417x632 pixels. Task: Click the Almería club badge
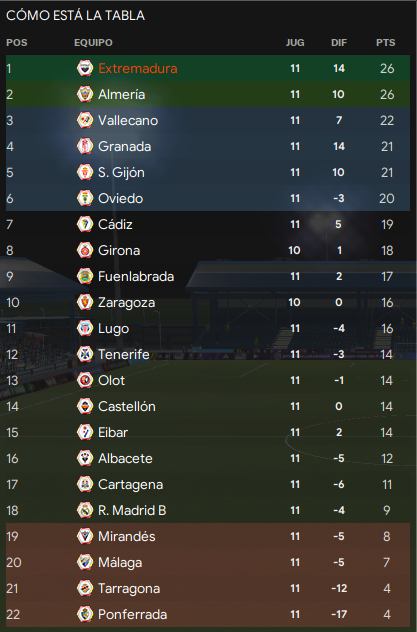click(x=85, y=94)
